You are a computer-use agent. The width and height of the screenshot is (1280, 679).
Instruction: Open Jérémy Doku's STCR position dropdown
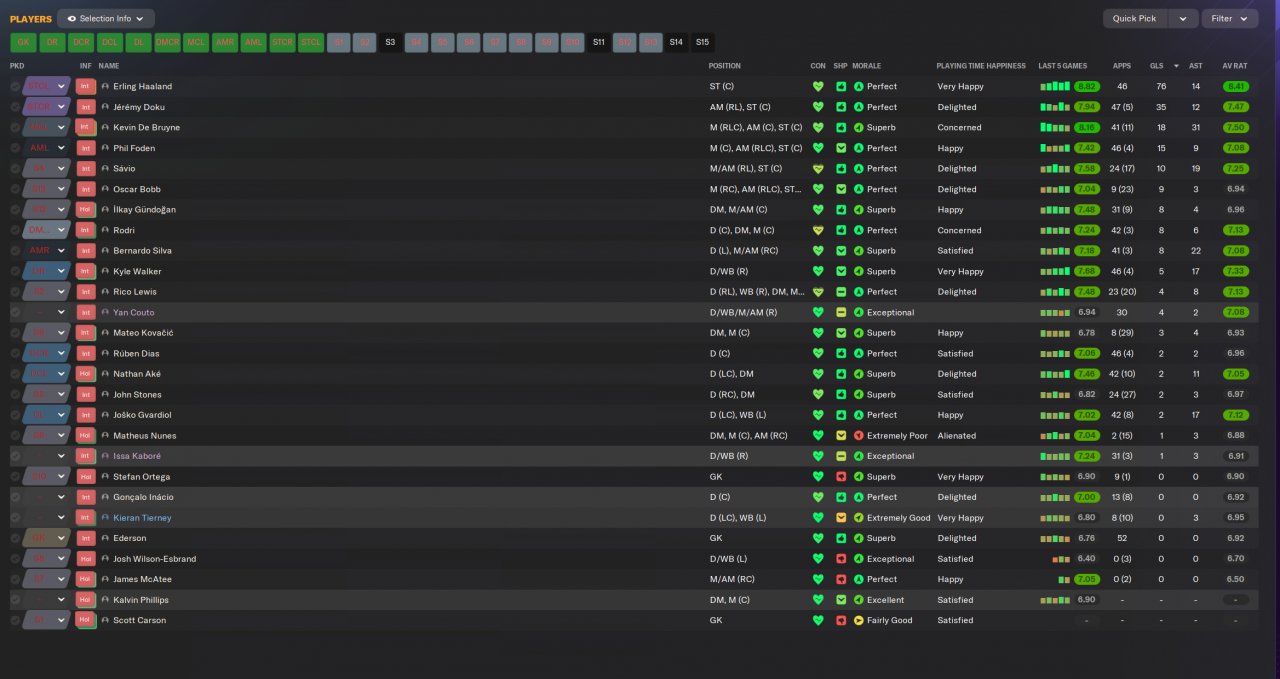pyautogui.click(x=47, y=107)
